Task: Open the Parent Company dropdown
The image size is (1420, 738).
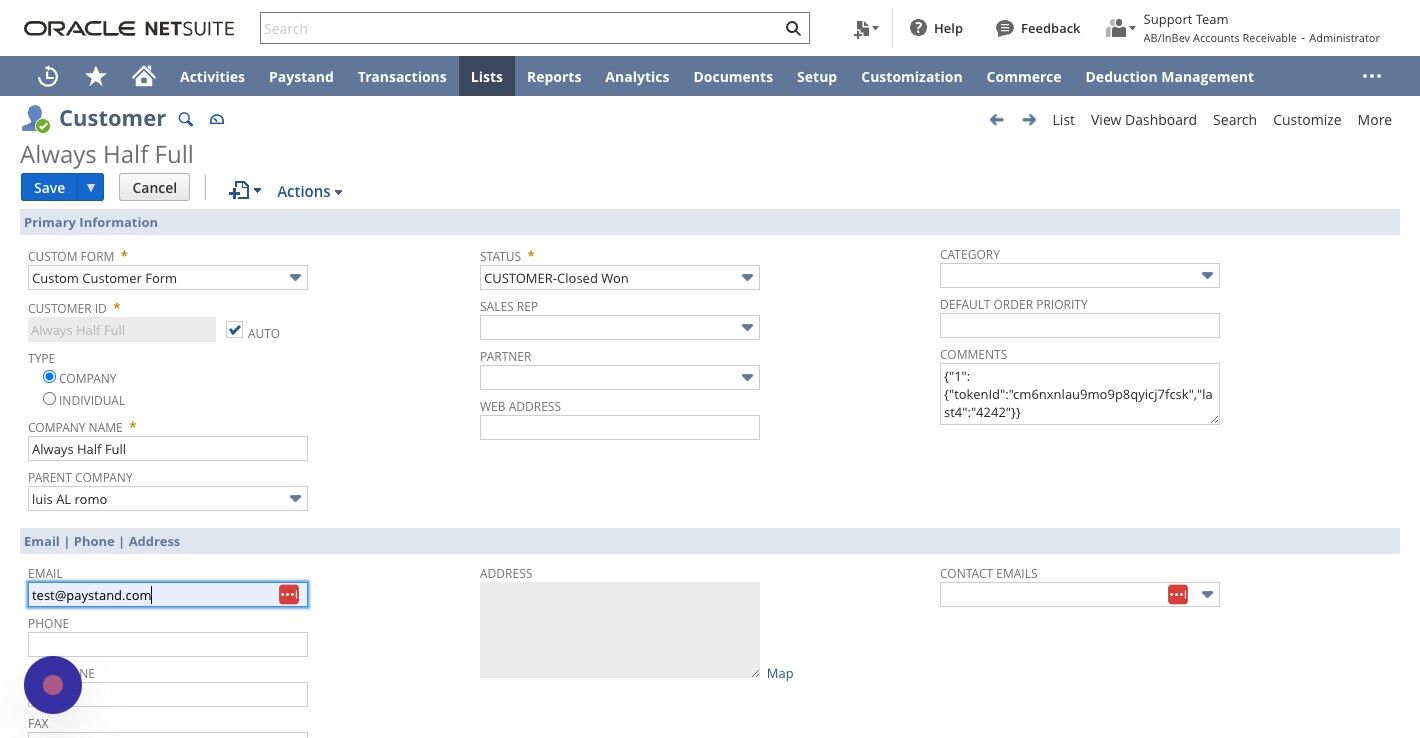Action: click(x=295, y=499)
